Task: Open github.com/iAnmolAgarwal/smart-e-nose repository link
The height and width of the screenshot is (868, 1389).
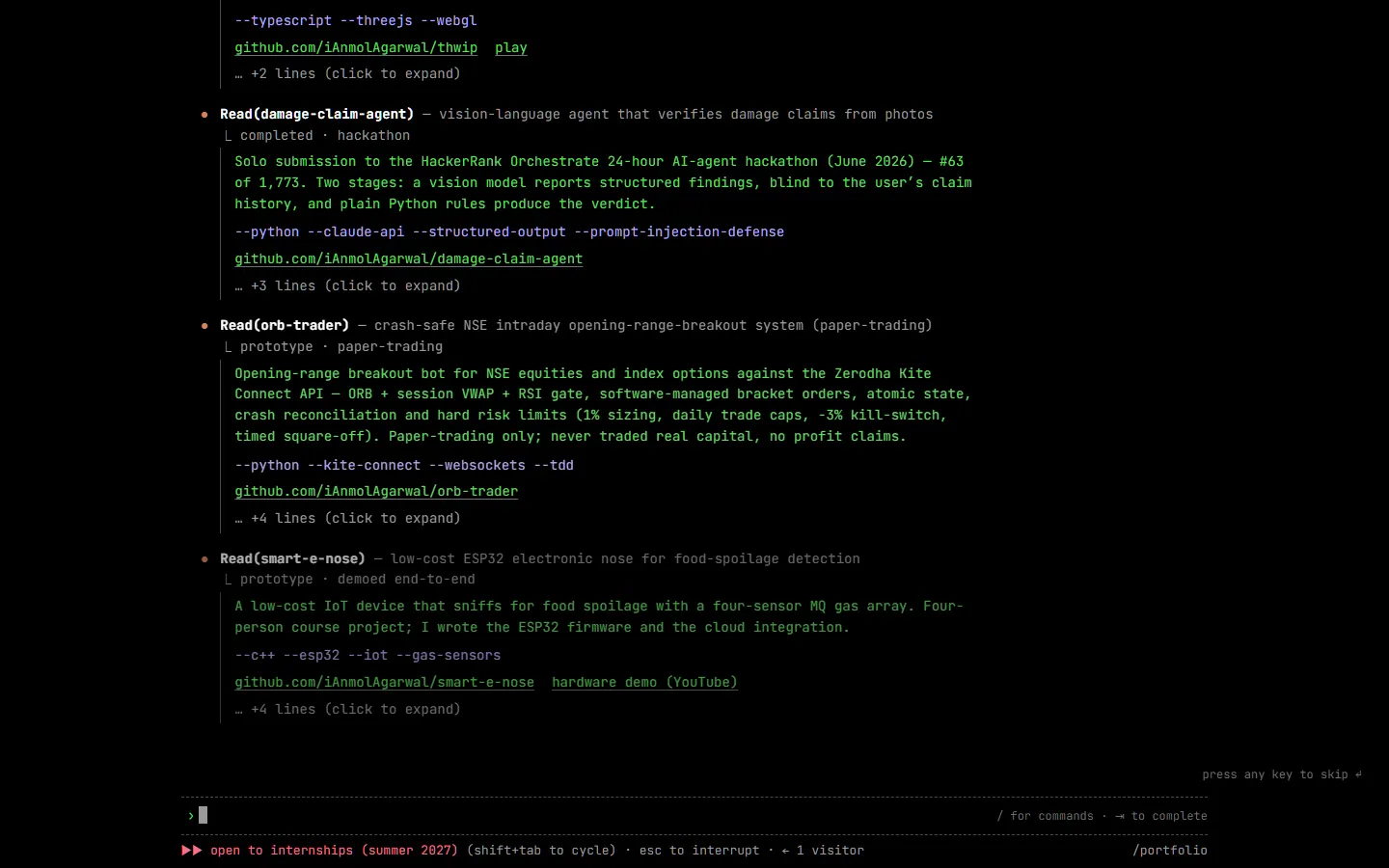Action: [x=384, y=682]
